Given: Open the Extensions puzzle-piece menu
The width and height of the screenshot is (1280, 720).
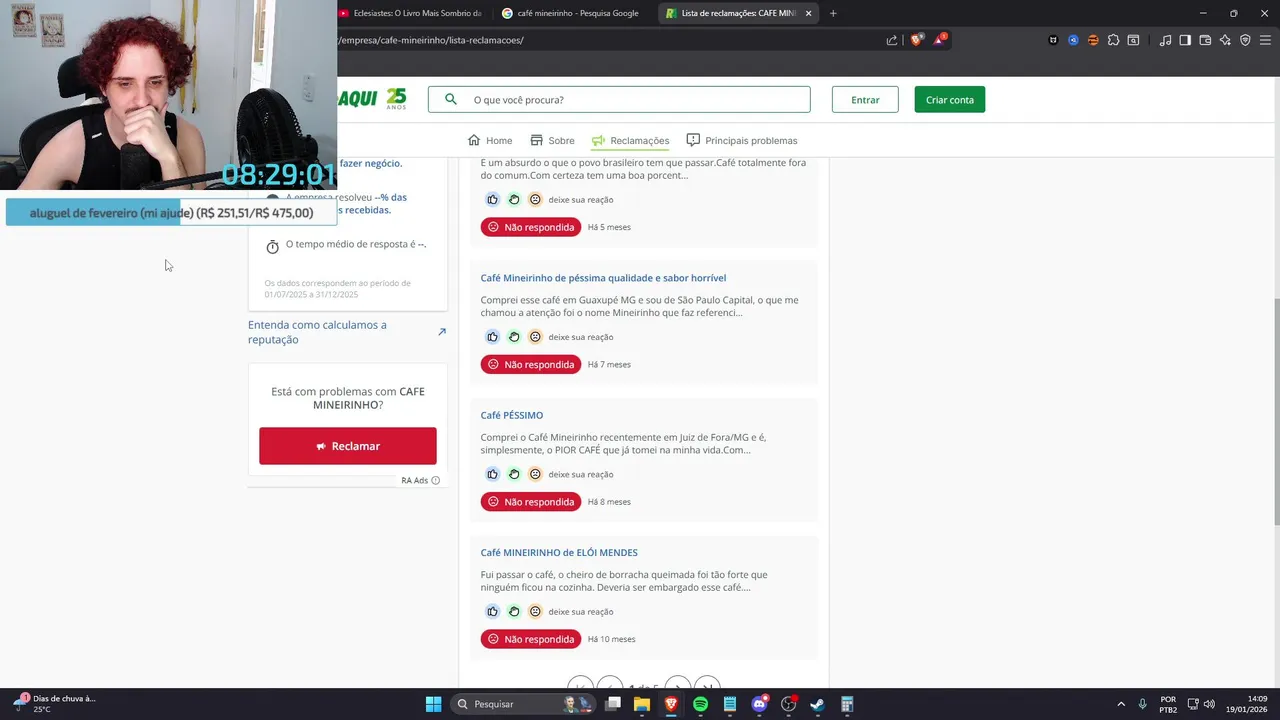Looking at the screenshot, I should click(1113, 40).
